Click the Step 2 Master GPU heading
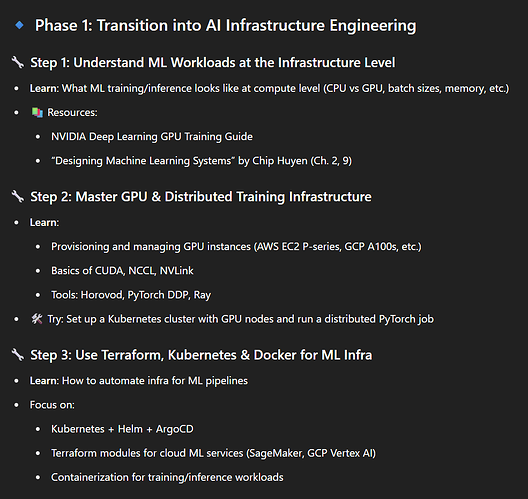The width and height of the screenshot is (528, 499). pos(201,197)
